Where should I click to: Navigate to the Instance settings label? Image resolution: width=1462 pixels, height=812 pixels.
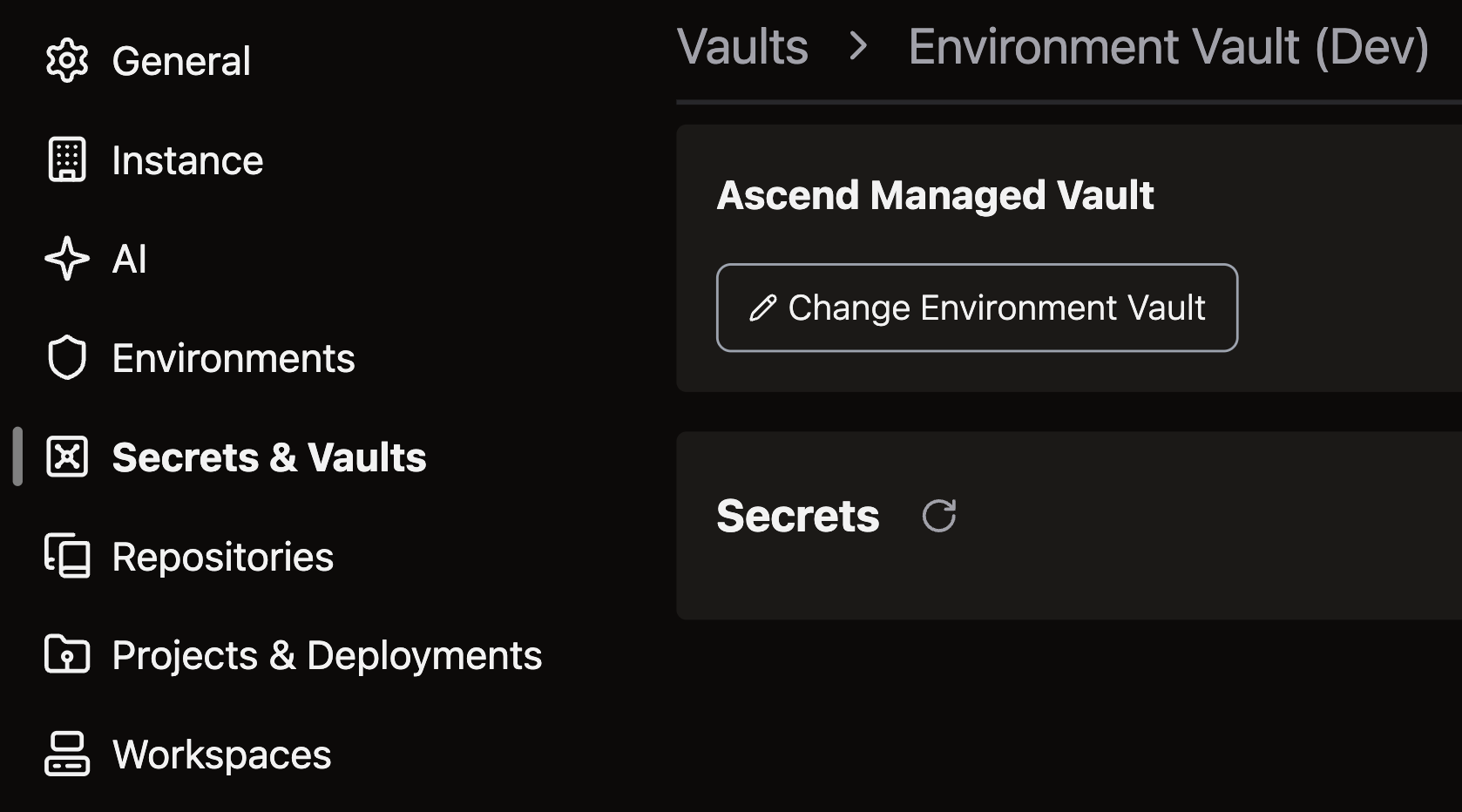187,160
